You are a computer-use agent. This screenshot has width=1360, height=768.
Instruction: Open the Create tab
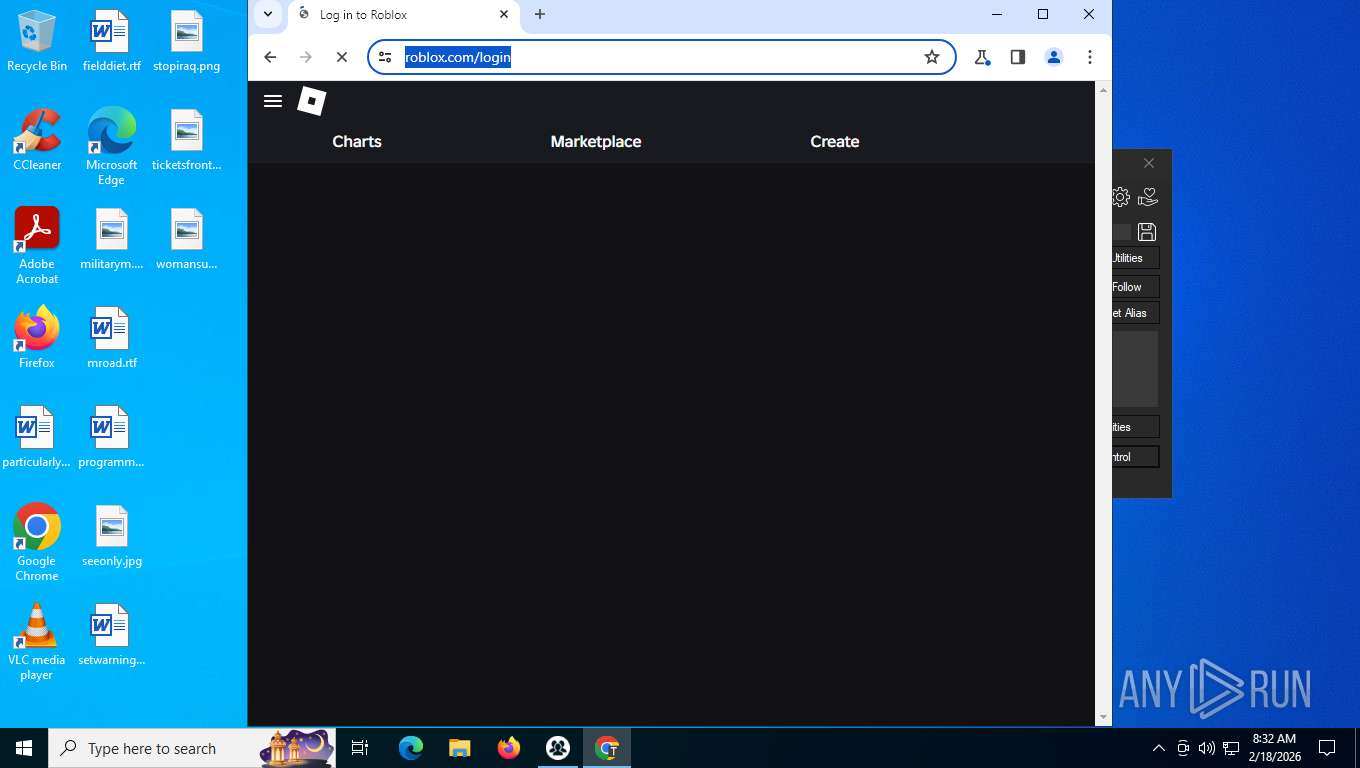(x=835, y=142)
